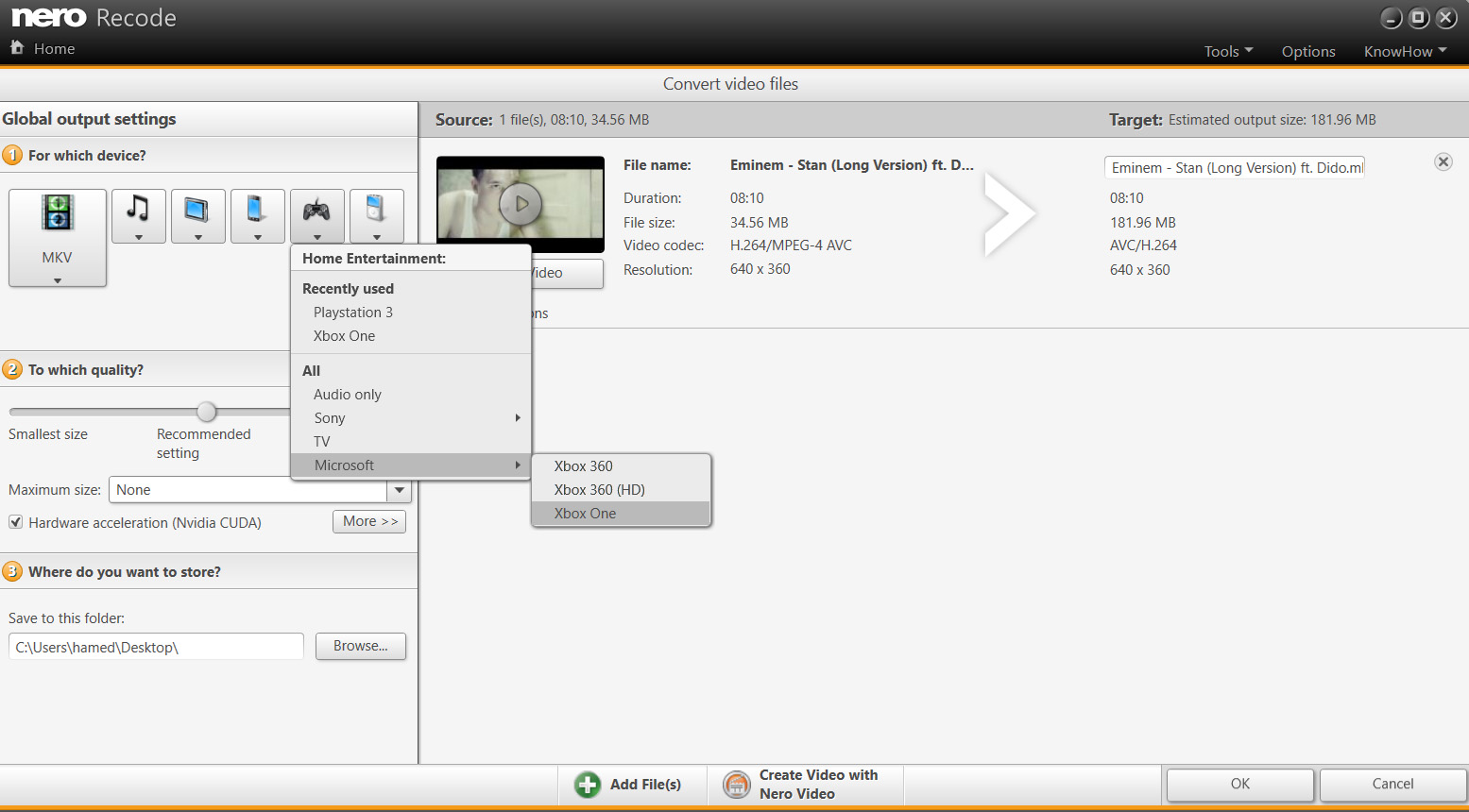
Task: Click the target file name field
Action: pos(1235,167)
